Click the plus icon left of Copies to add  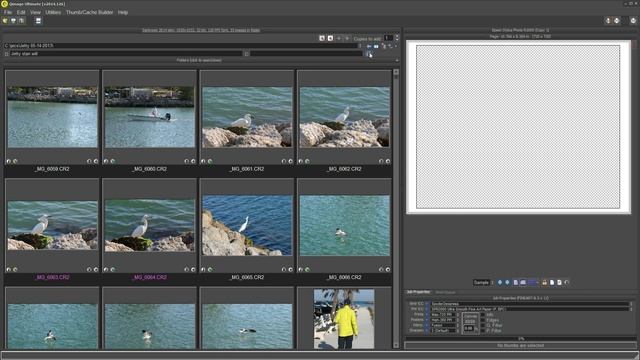pyautogui.click(x=339, y=38)
